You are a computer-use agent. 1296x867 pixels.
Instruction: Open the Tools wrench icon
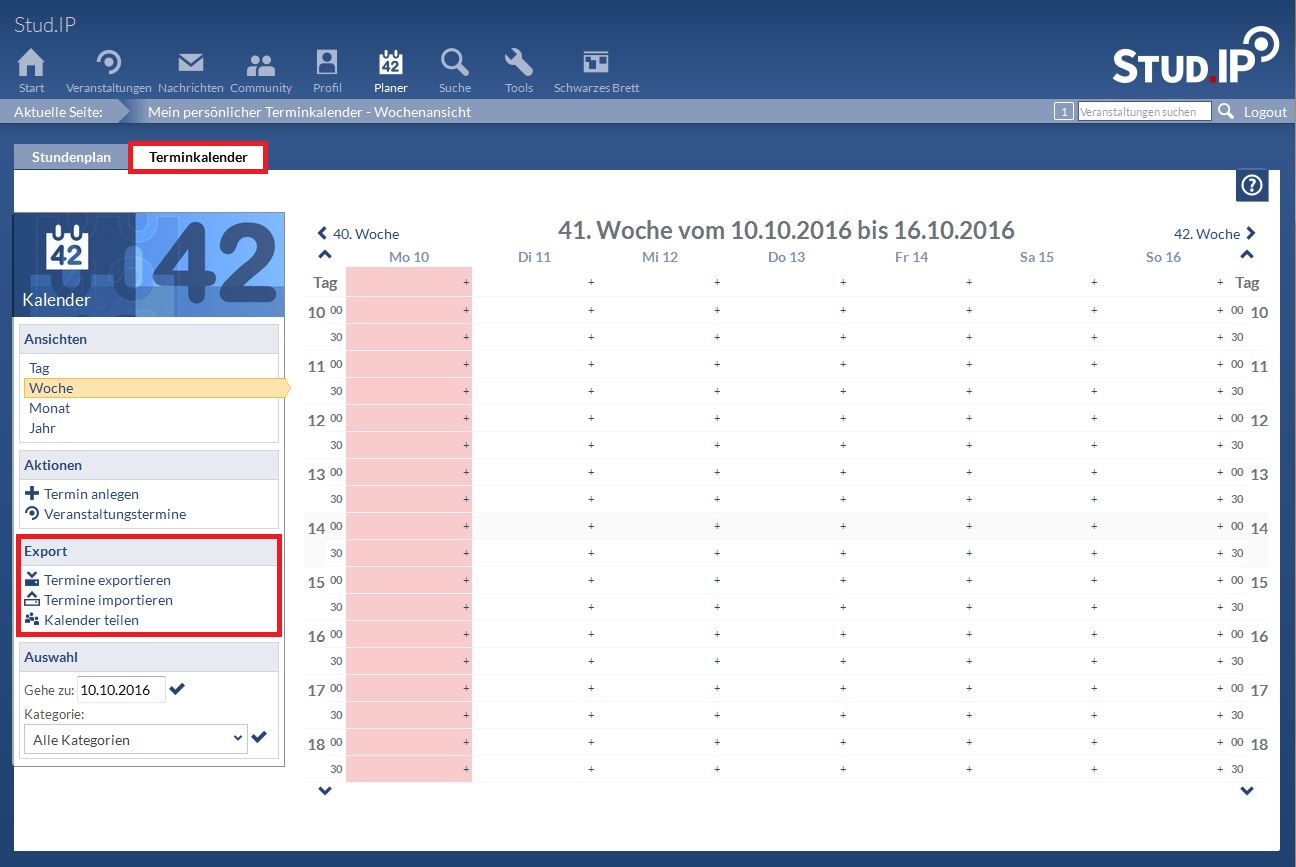518,64
